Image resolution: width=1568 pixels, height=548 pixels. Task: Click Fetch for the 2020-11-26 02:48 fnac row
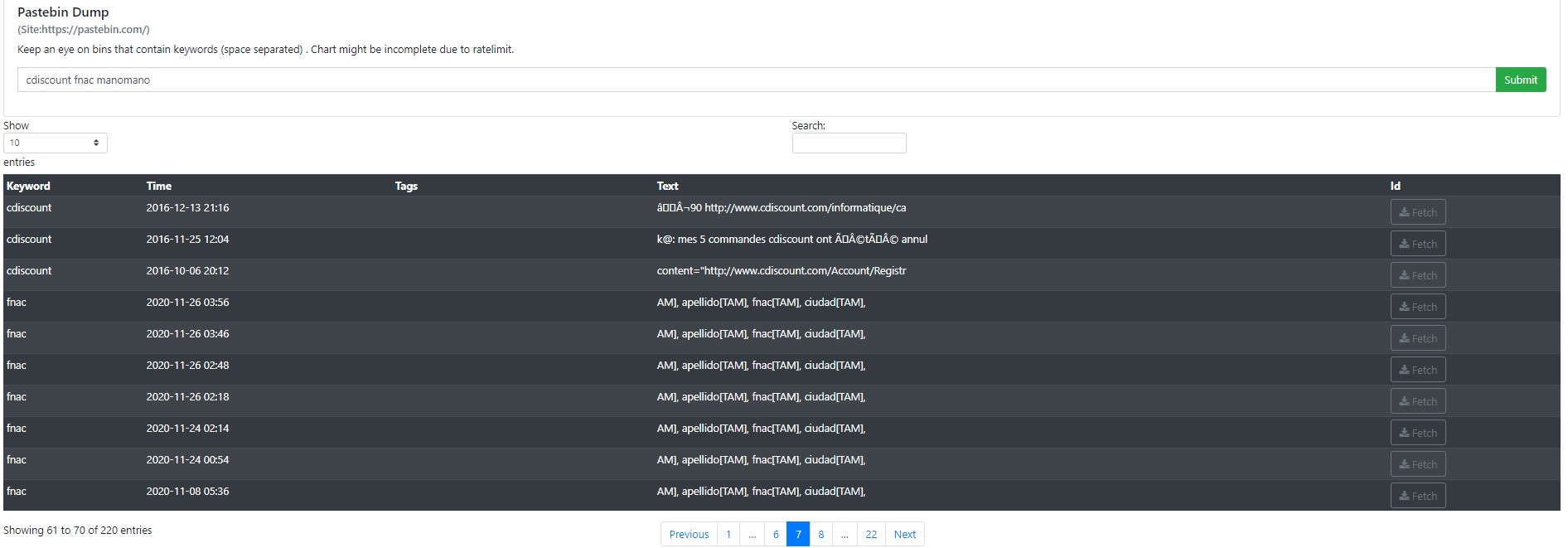1418,370
